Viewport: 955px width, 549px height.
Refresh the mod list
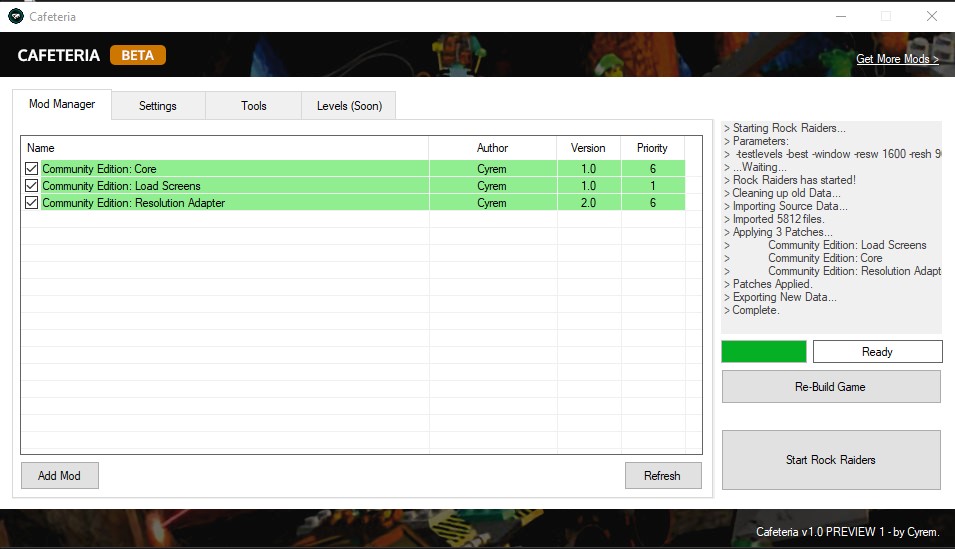tap(663, 475)
